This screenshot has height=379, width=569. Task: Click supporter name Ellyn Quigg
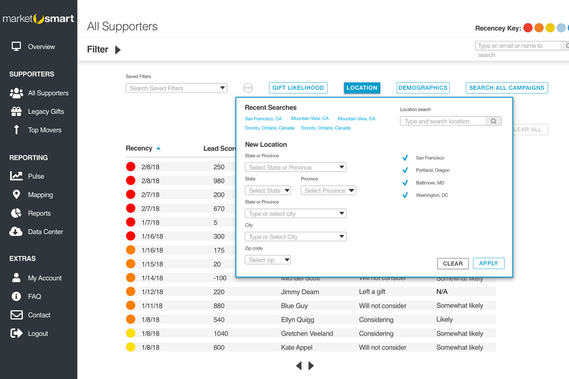[x=297, y=320]
